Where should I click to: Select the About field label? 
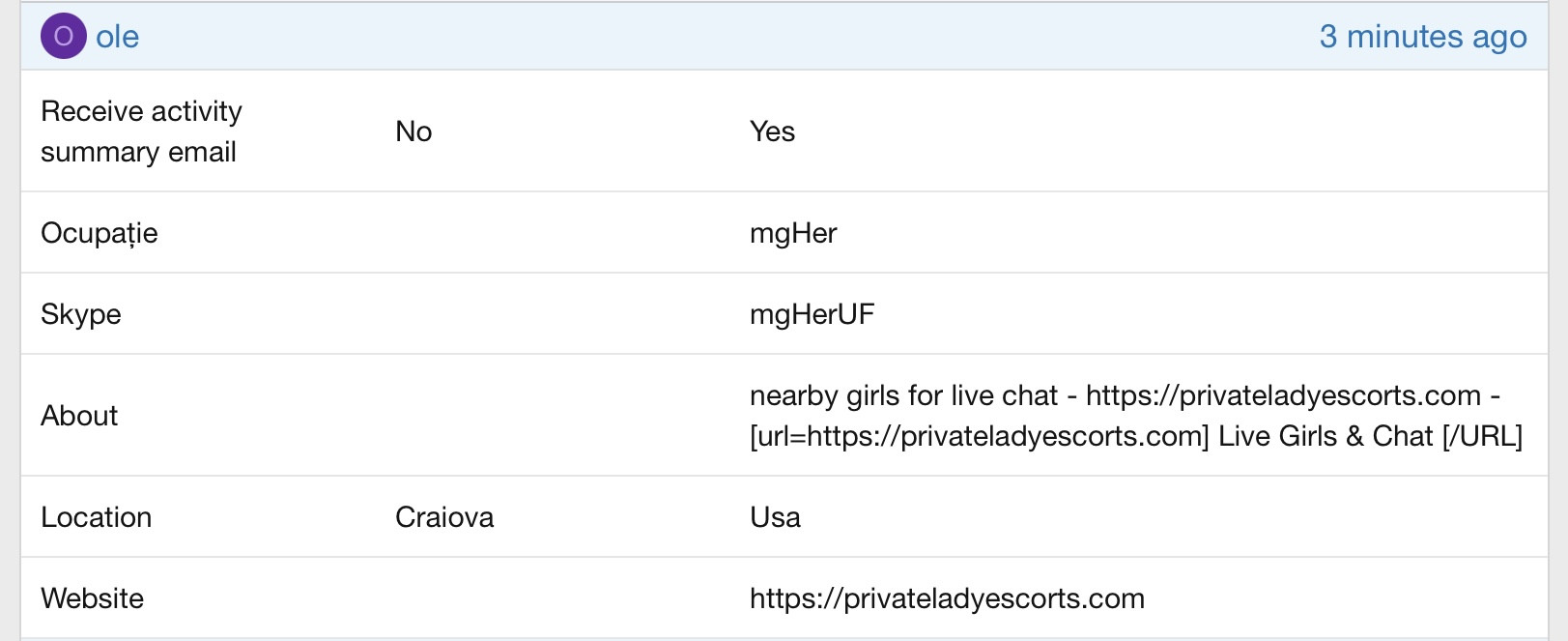tap(79, 416)
